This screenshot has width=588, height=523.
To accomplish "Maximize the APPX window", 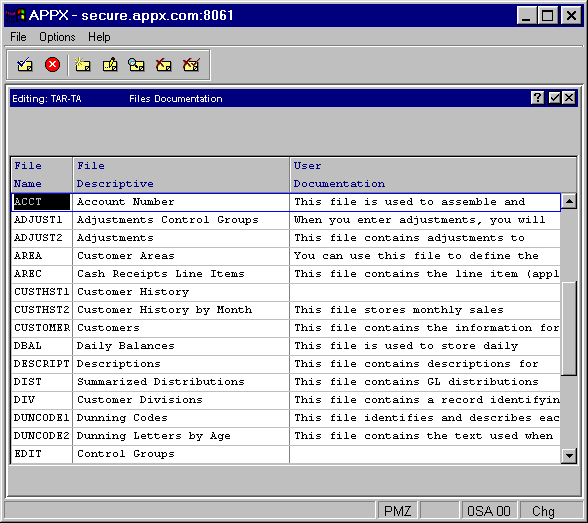I will click(x=548, y=16).
